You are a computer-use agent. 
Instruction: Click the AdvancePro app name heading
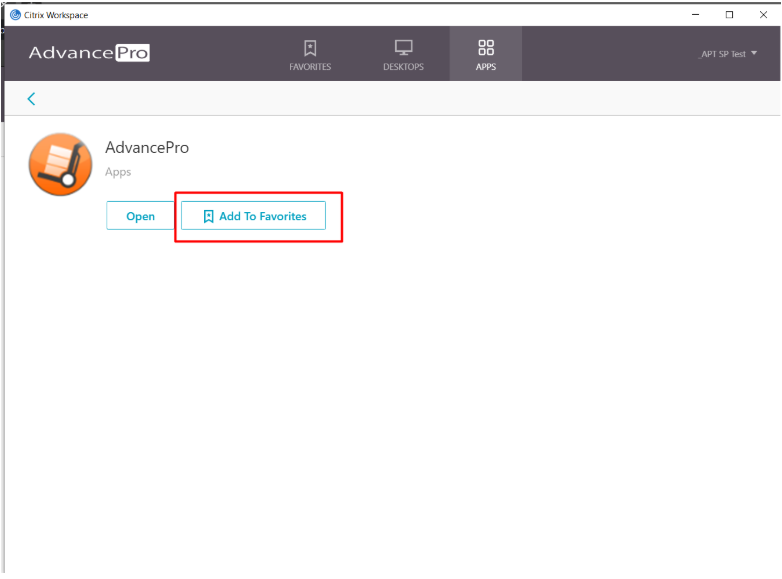tap(147, 148)
